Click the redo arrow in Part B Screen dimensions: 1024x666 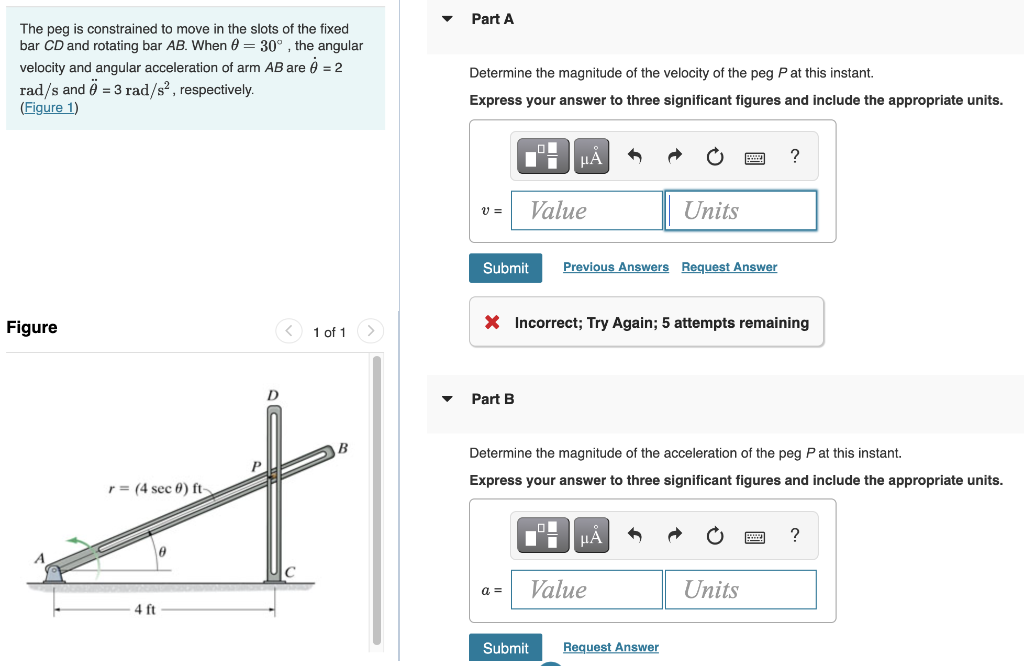coord(674,534)
